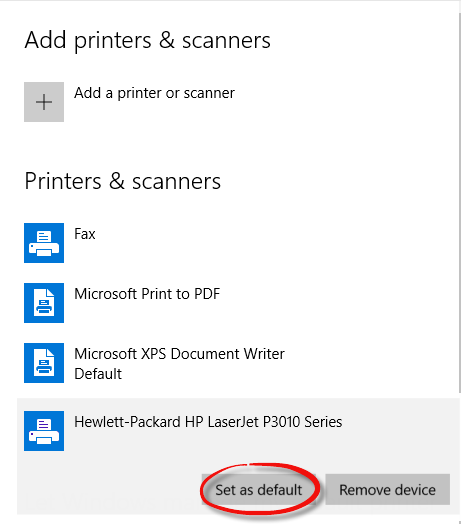The image size is (461, 524).
Task: Select the Microsoft Print to PDF icon
Action: 44,303
